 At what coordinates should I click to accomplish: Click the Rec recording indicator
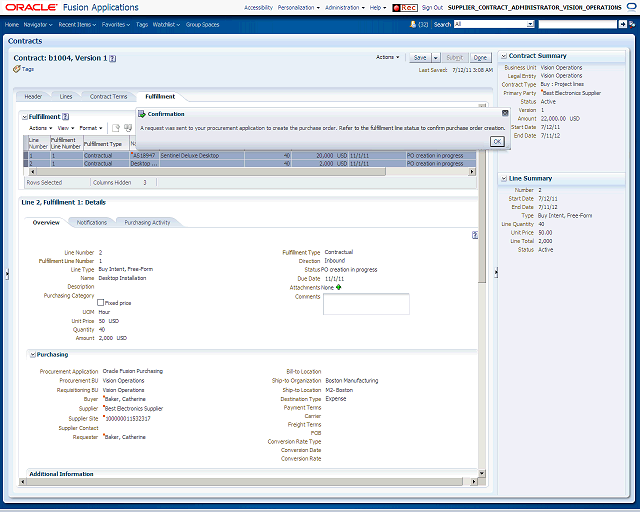point(404,8)
